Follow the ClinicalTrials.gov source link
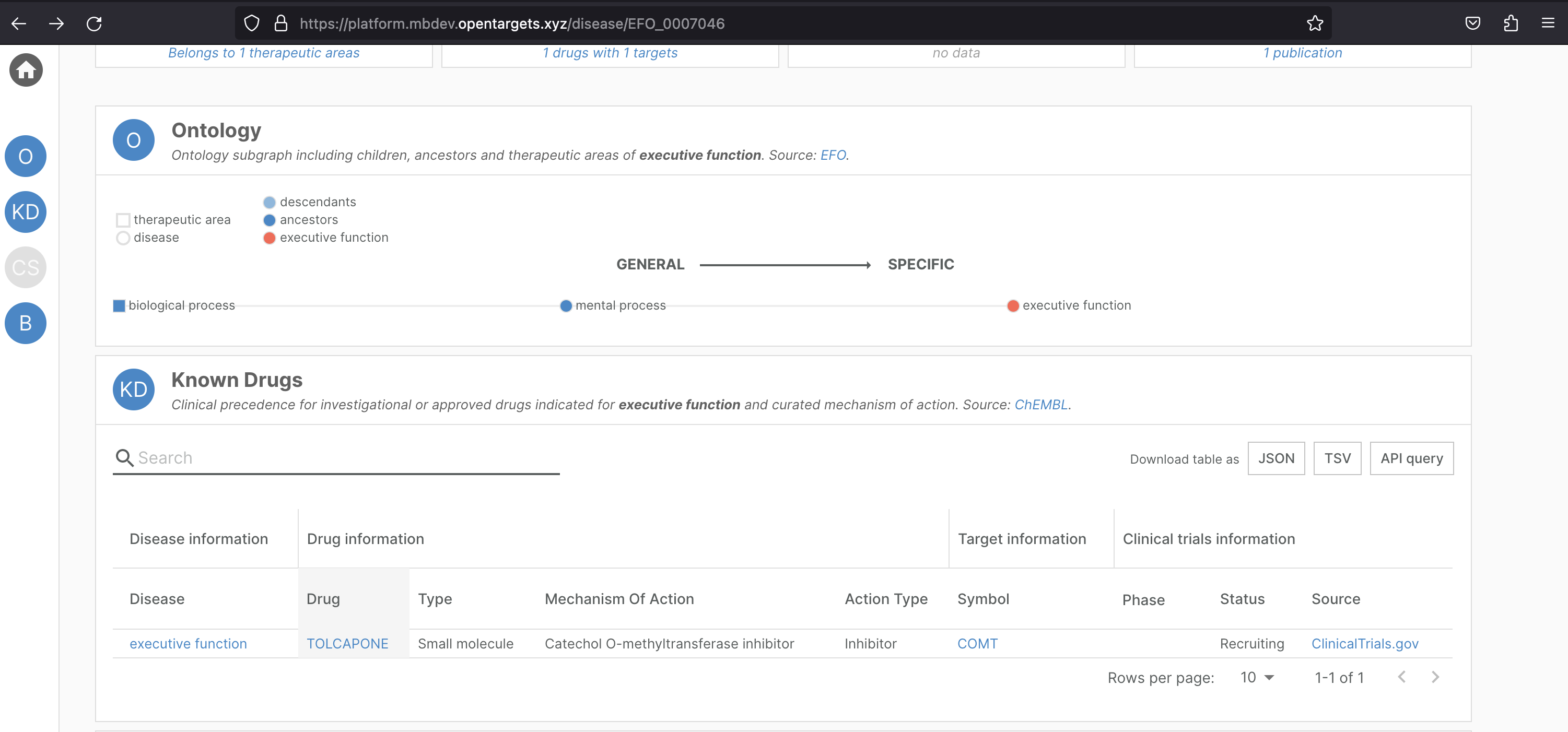 (1364, 643)
